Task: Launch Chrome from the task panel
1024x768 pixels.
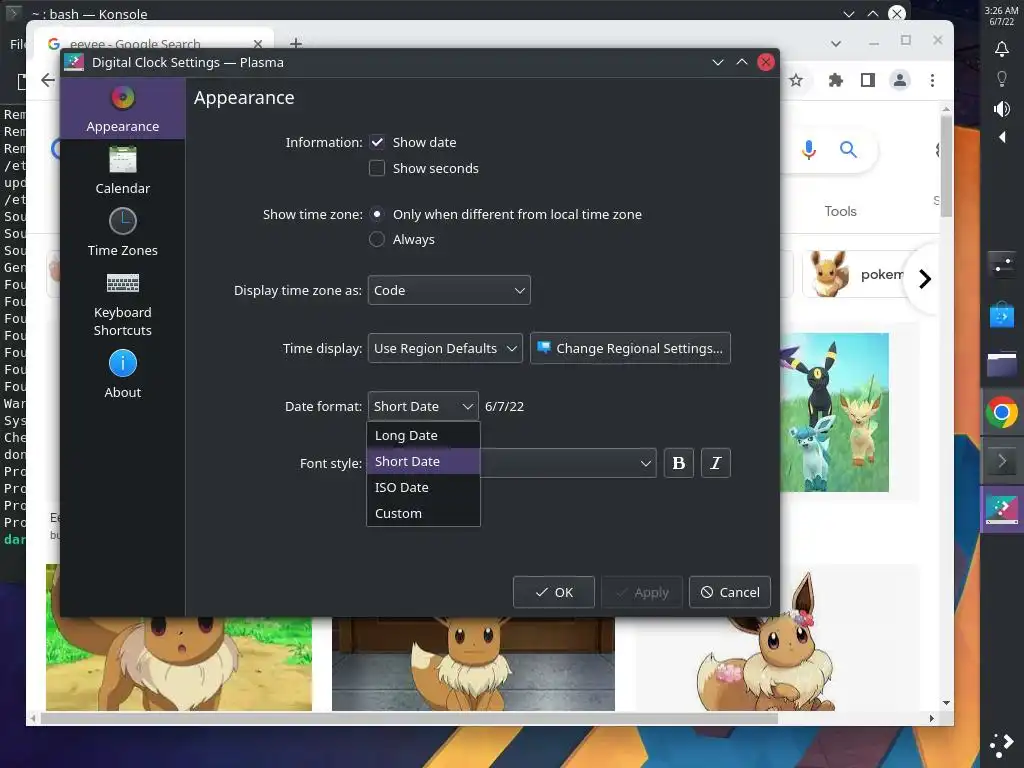Action: click(1002, 412)
